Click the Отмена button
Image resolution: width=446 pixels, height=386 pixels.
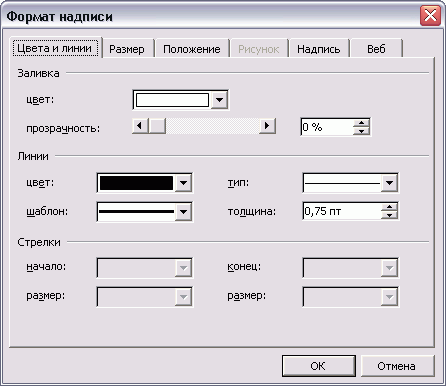397,366
